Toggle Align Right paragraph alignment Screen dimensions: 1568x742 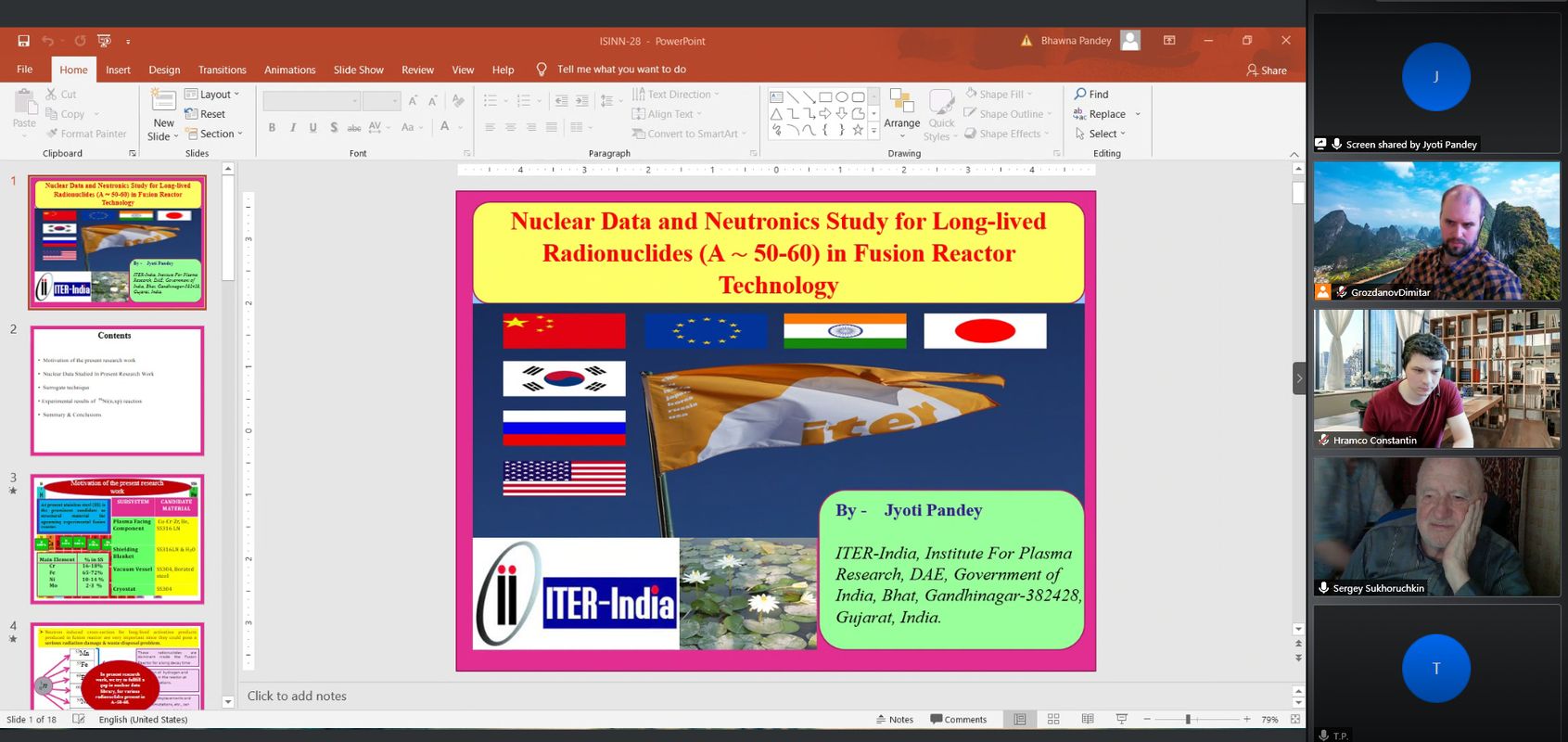tap(530, 127)
